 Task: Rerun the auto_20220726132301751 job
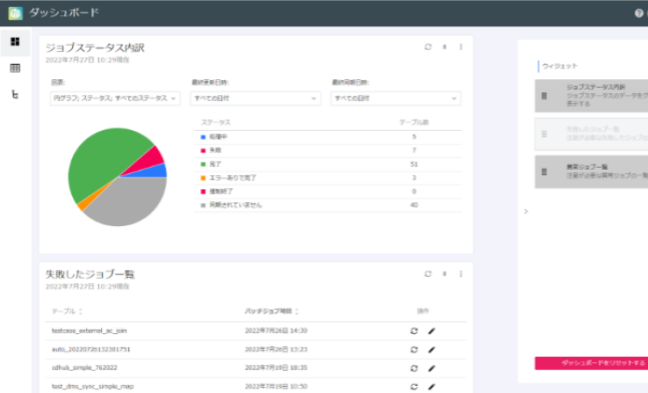click(x=414, y=350)
